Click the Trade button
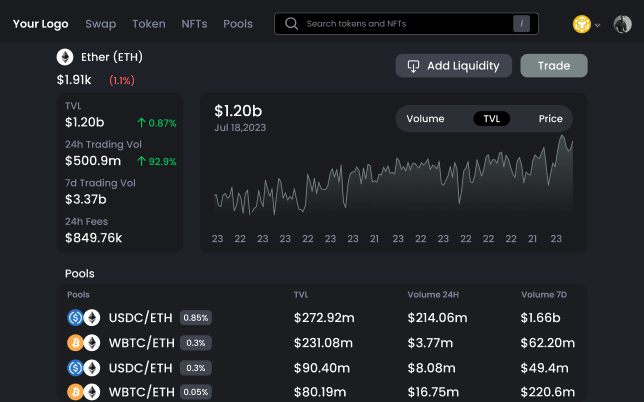644x402 pixels. tap(553, 66)
